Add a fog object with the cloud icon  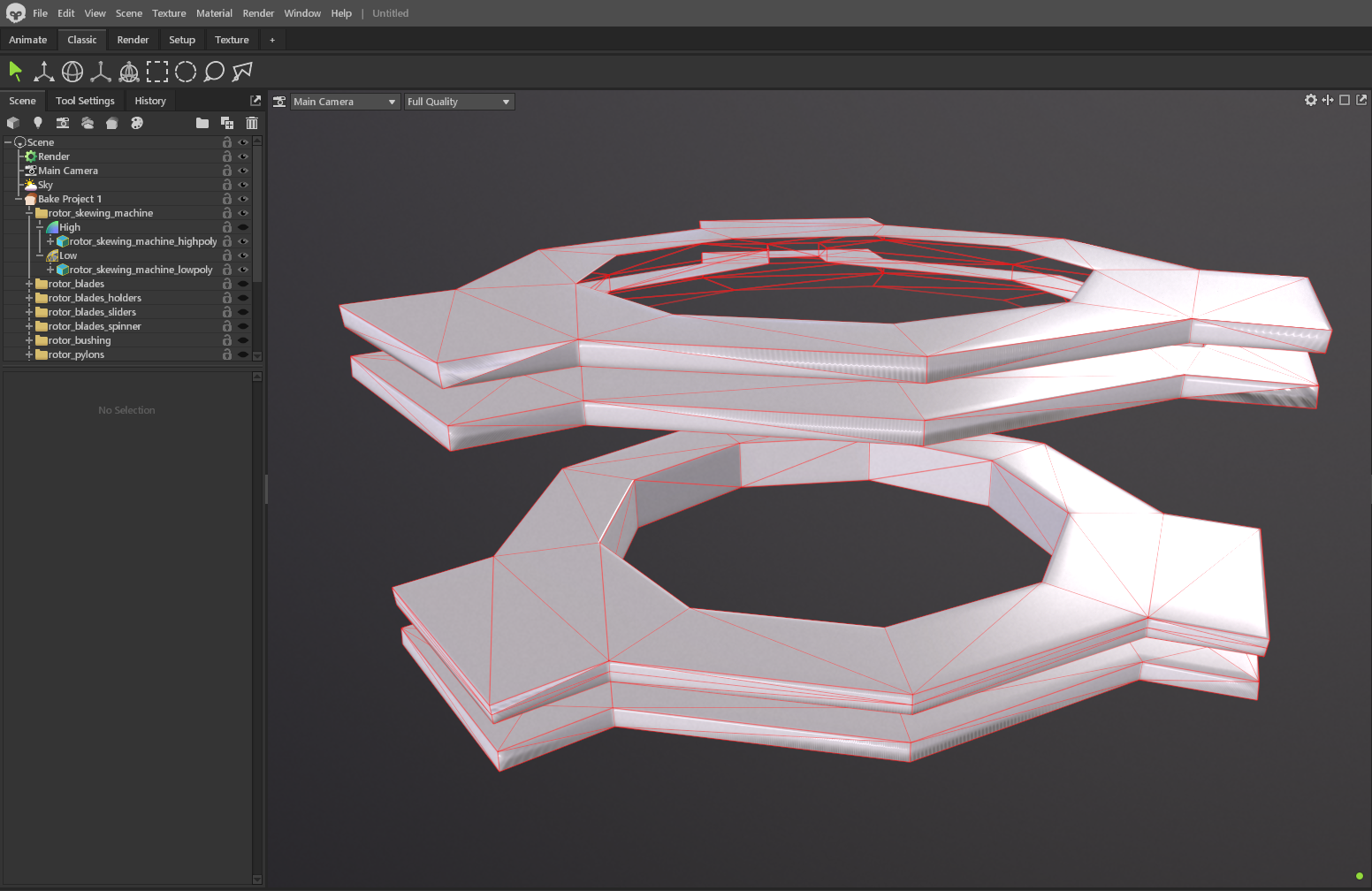[x=88, y=123]
